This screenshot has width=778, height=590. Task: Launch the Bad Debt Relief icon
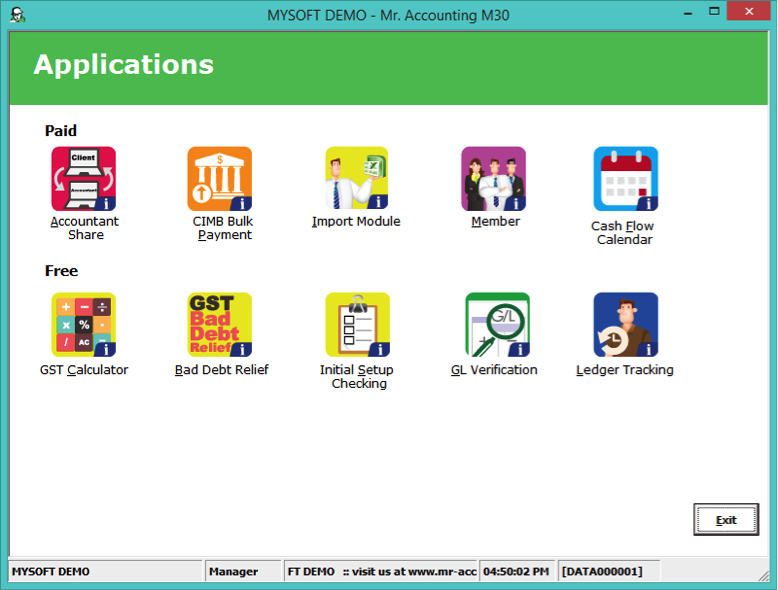219,325
